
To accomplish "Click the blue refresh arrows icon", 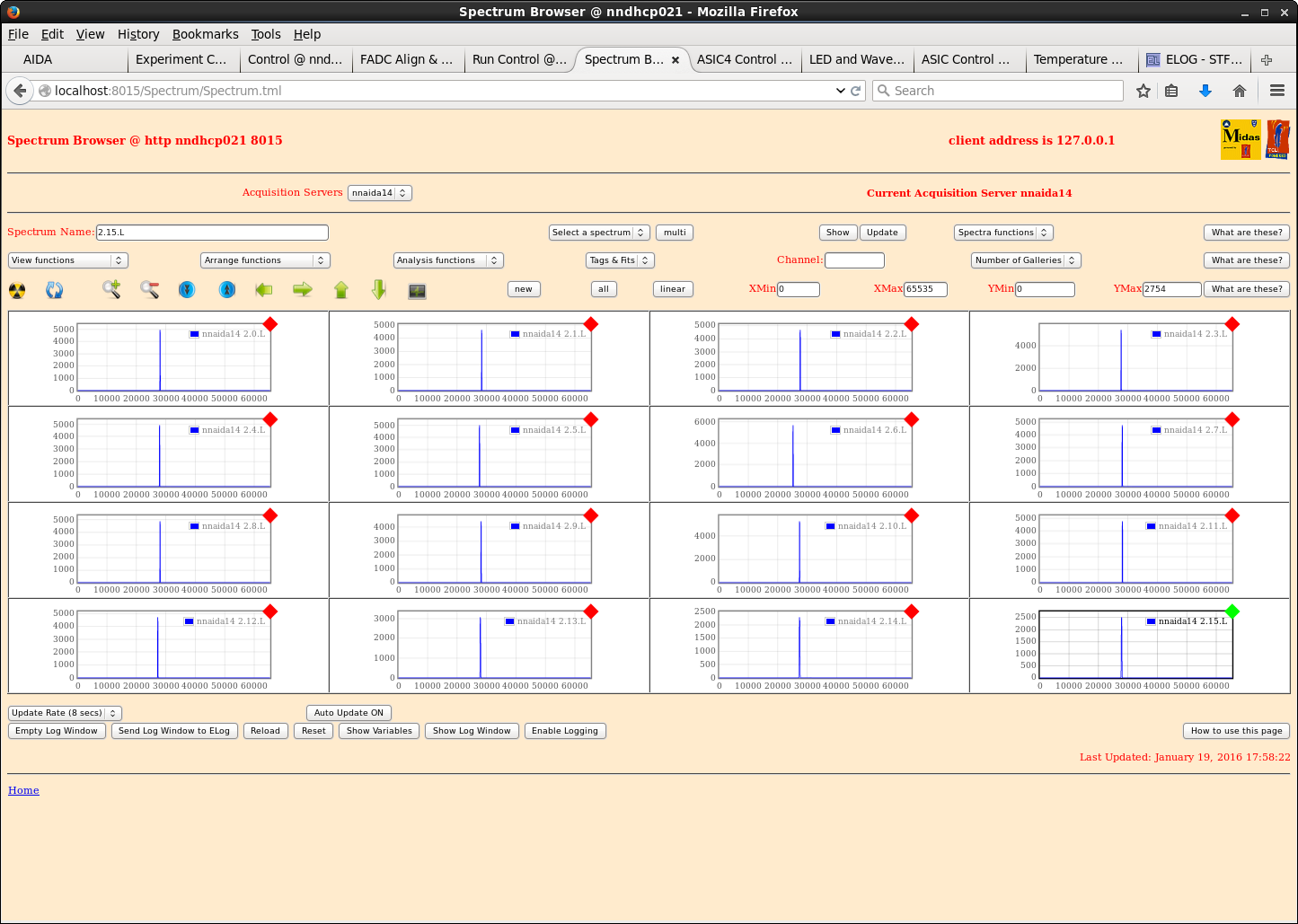I will click(55, 290).
